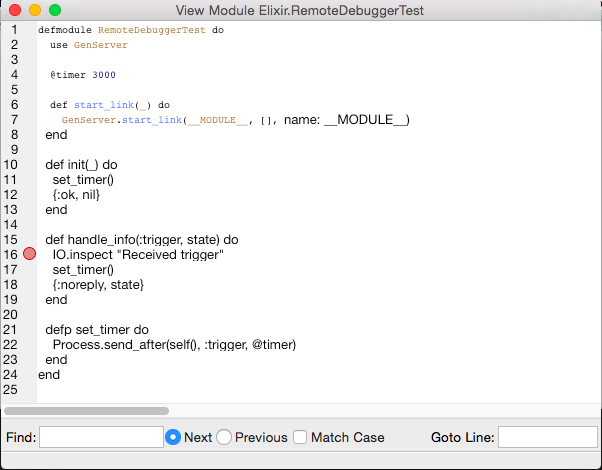The width and height of the screenshot is (602, 470).
Task: Click line number 1 in the gutter
Action: coord(14,30)
